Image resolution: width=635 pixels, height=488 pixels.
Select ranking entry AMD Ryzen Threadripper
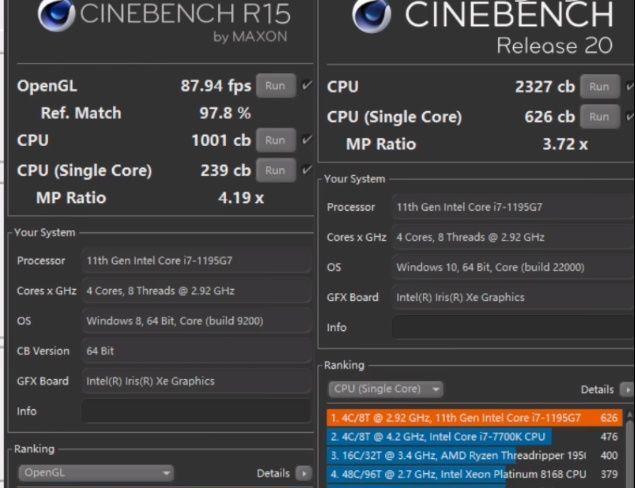(x=475, y=456)
